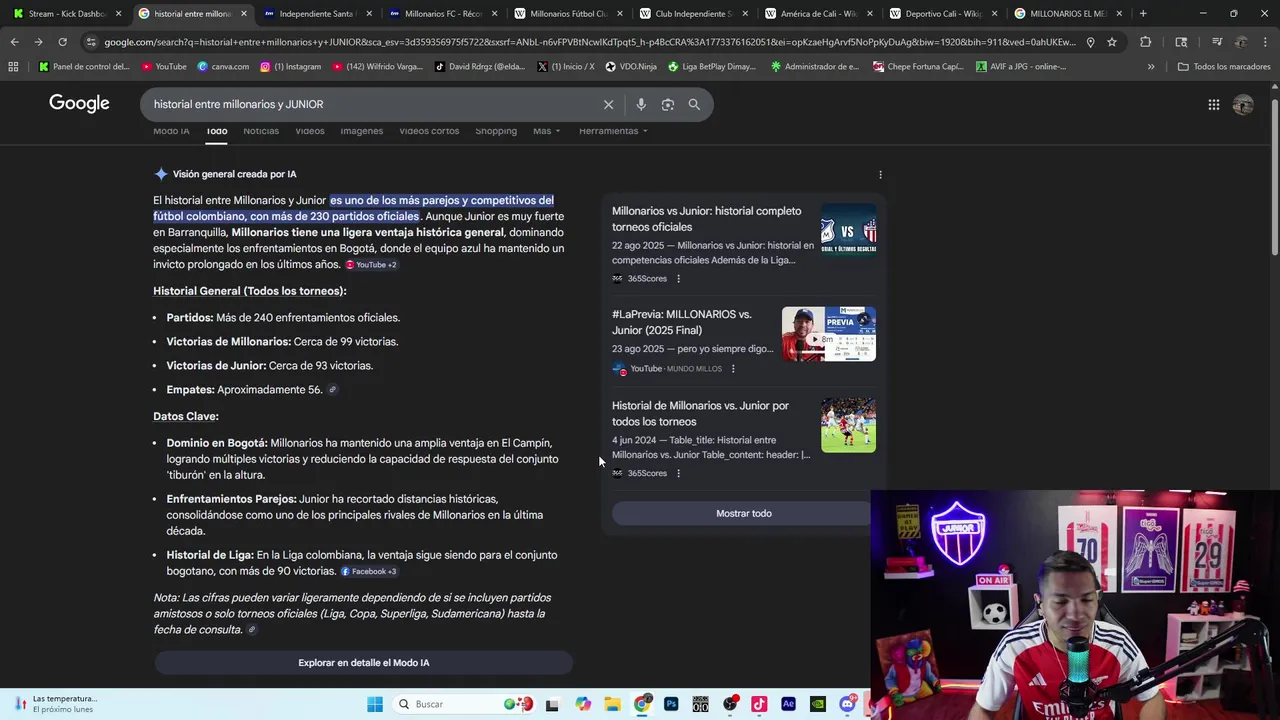Open the TikTok taskbar icon
The height and width of the screenshot is (720, 1280).
point(759,704)
